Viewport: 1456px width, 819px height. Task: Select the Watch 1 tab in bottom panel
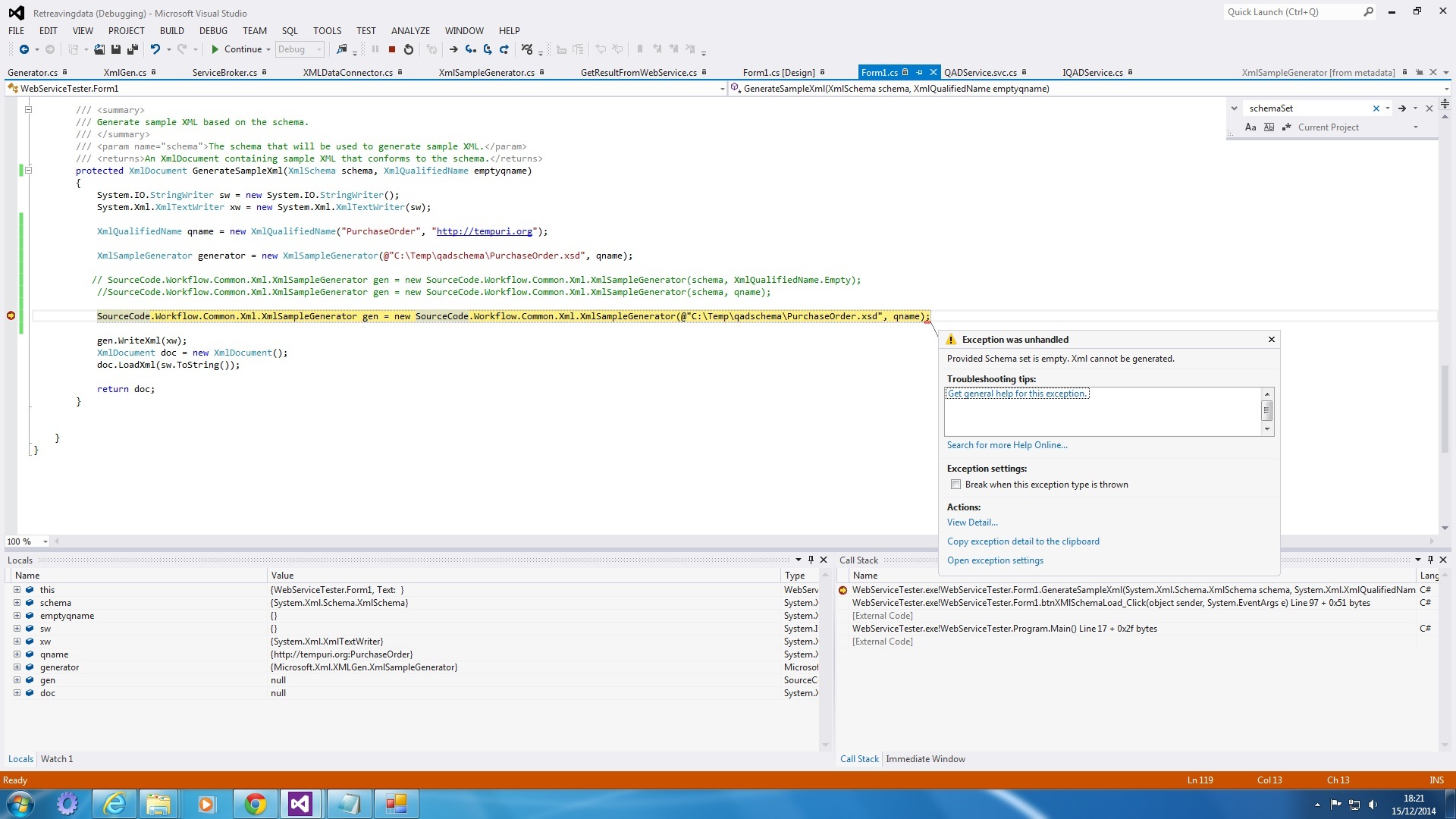(x=57, y=758)
